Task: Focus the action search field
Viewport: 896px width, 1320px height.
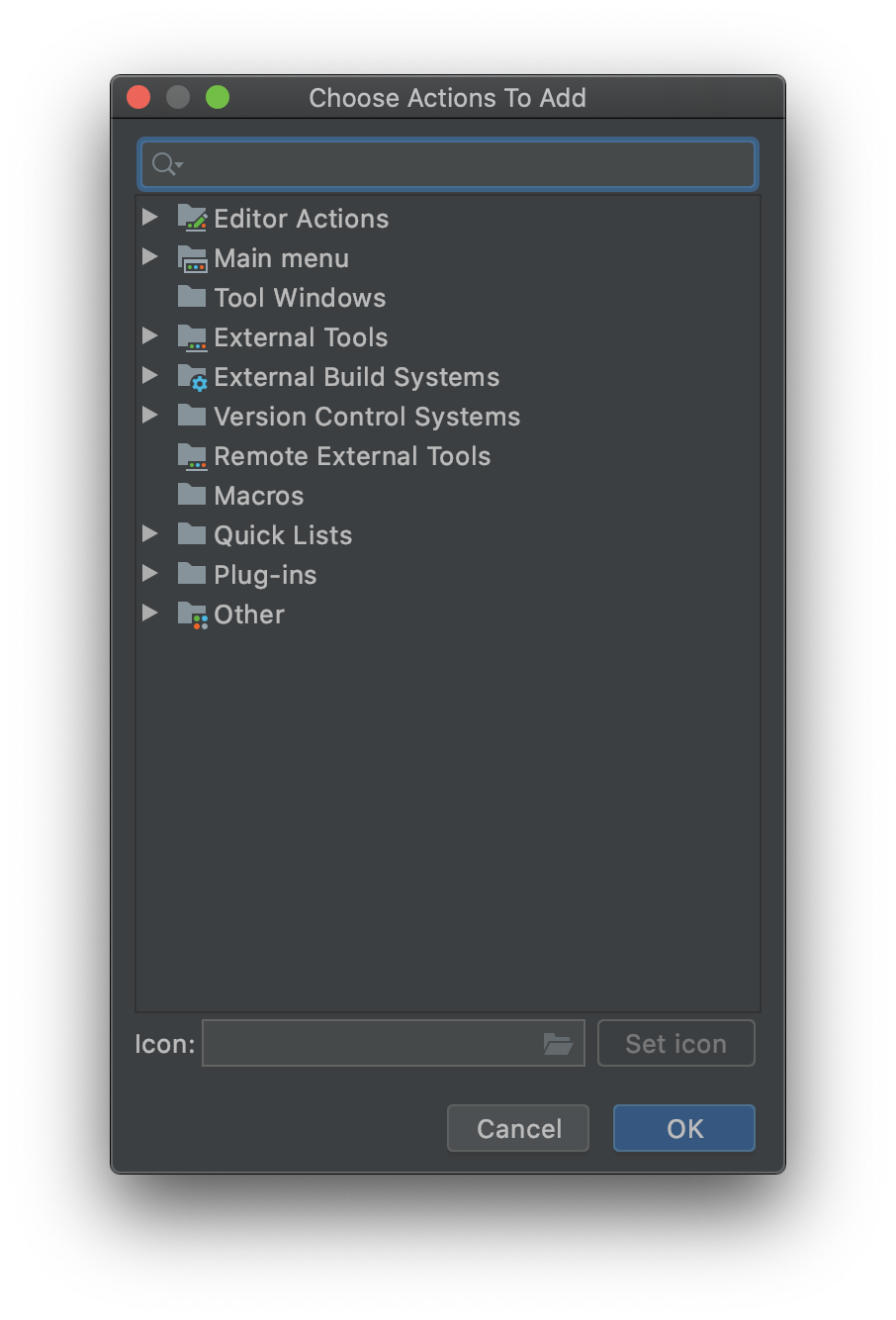Action: (x=448, y=164)
